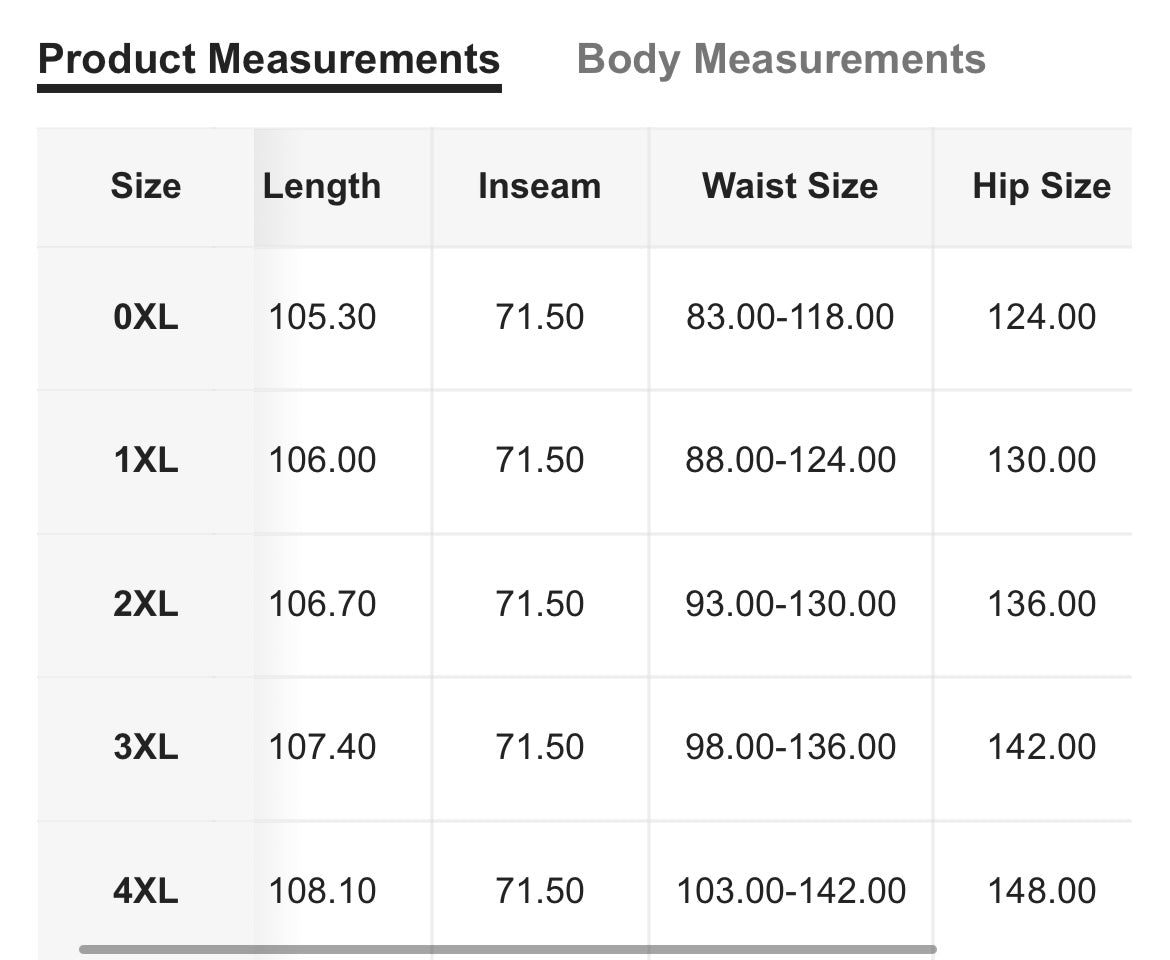
Task: Select the 1XL size row label
Action: click(x=146, y=460)
